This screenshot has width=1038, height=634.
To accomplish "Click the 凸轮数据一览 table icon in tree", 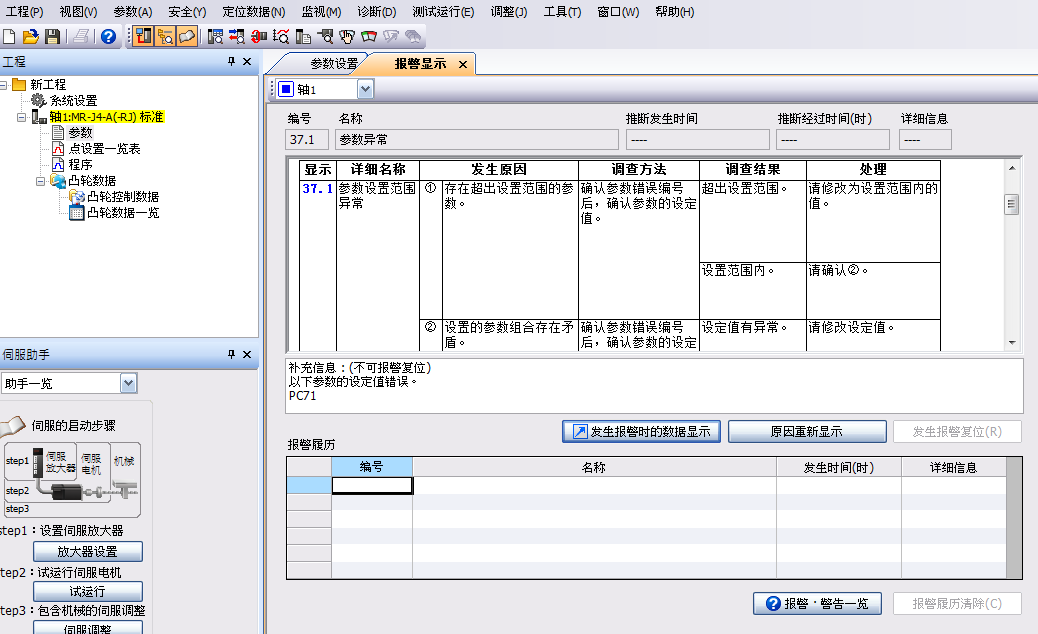I will point(76,213).
